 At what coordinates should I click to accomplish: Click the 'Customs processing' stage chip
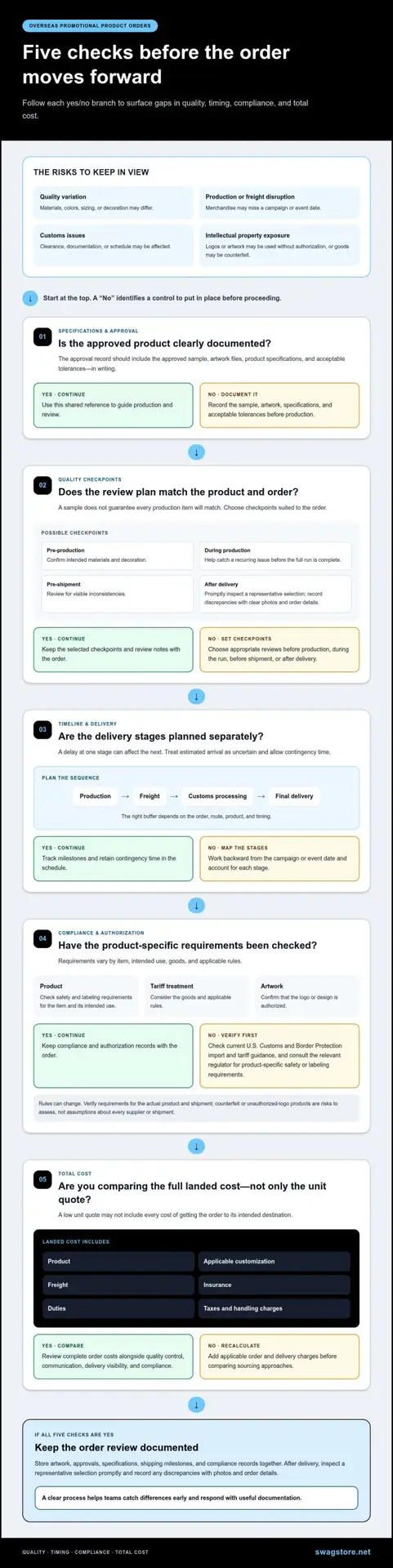(217, 796)
